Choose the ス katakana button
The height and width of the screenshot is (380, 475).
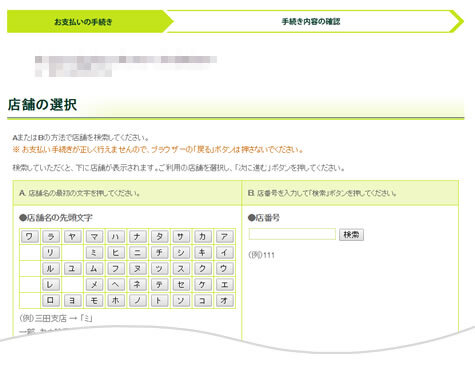coord(181,269)
